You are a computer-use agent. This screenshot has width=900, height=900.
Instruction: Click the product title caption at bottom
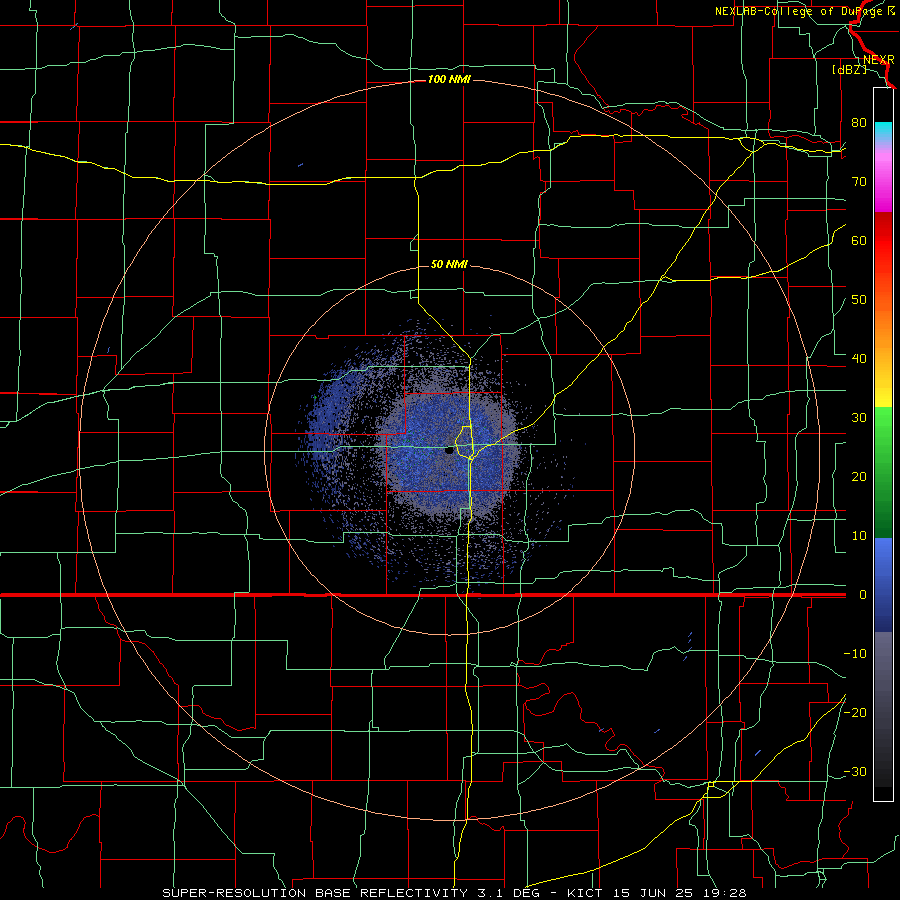tap(455, 893)
